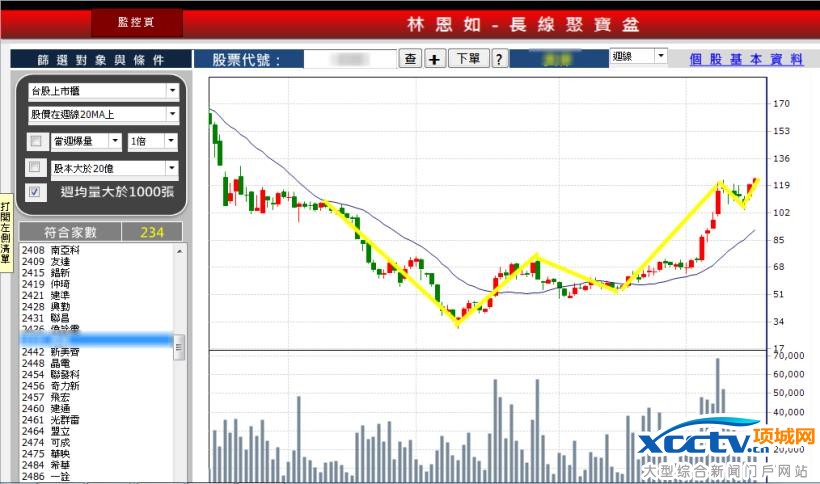
Task: Open the 個股基本資料 link
Action: click(x=746, y=59)
